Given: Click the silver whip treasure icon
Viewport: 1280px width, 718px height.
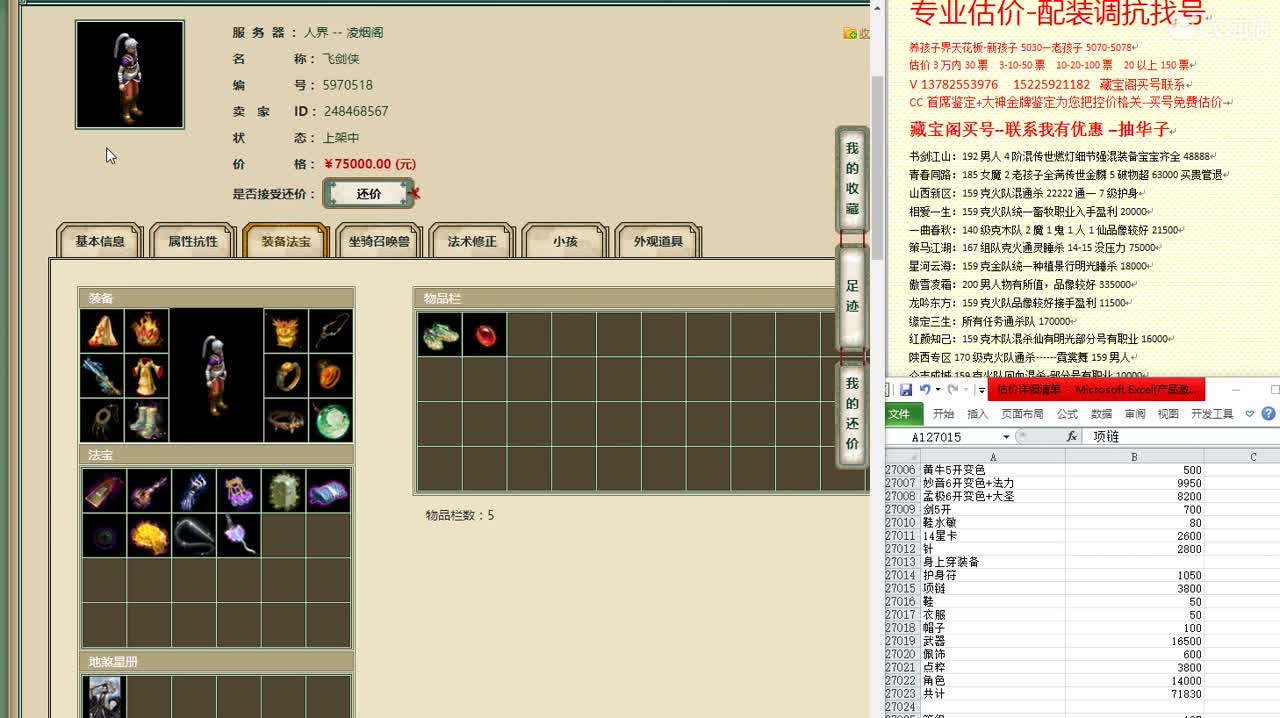Looking at the screenshot, I should tap(194, 536).
